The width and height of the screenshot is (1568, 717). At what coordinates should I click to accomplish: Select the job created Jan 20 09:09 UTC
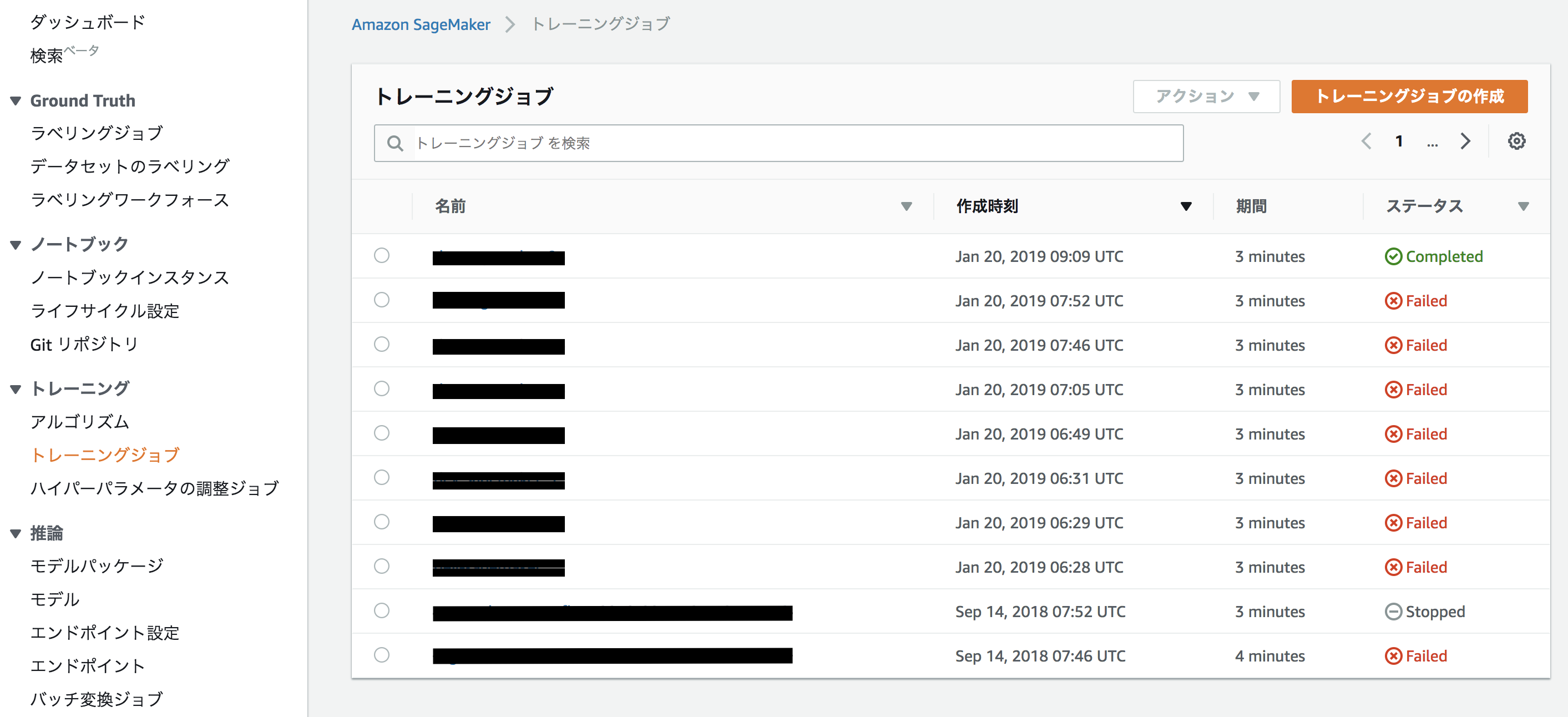click(x=382, y=255)
